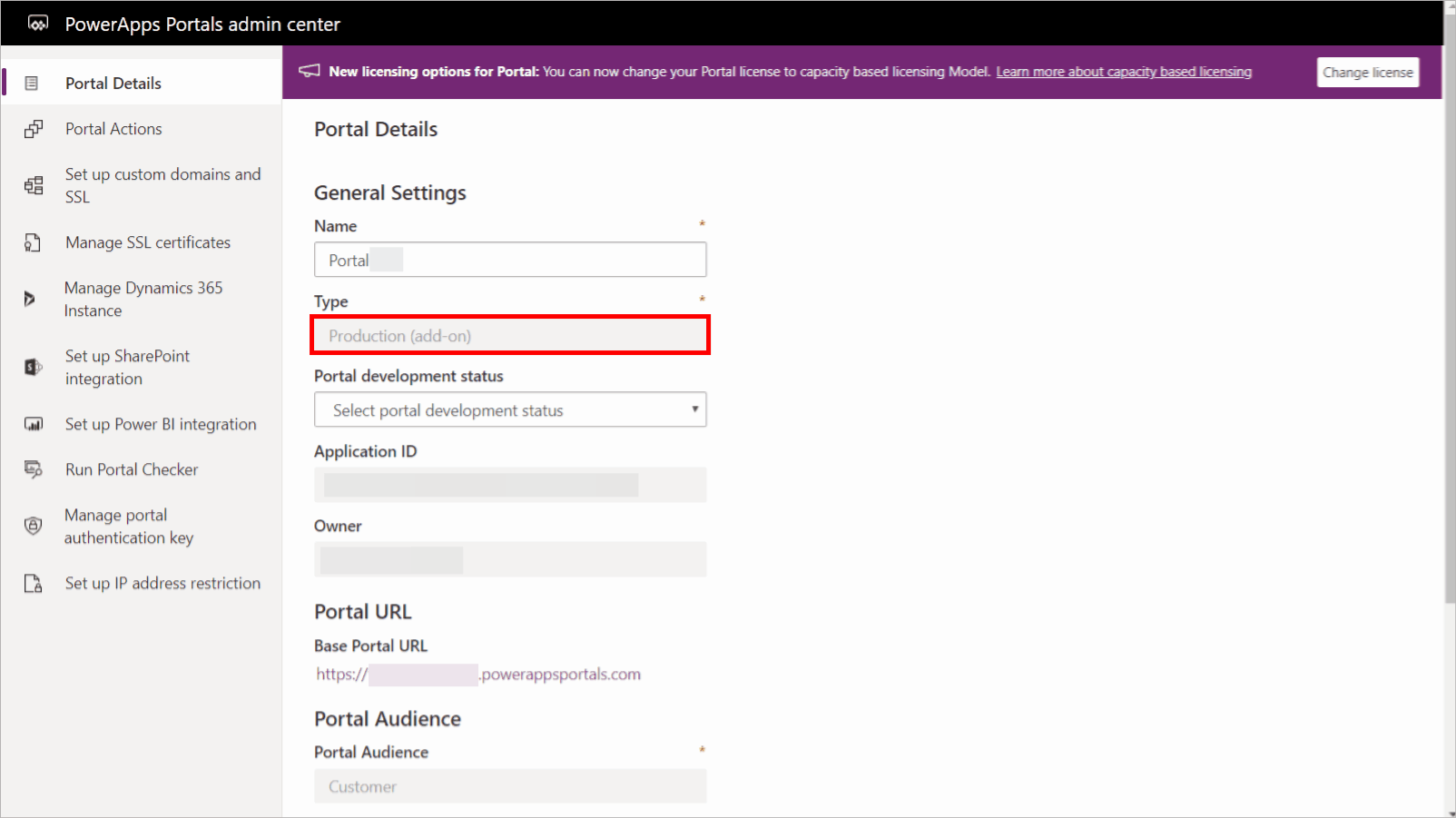The width and height of the screenshot is (1456, 818).
Task: Open the portal development status dropdown
Action: click(509, 410)
